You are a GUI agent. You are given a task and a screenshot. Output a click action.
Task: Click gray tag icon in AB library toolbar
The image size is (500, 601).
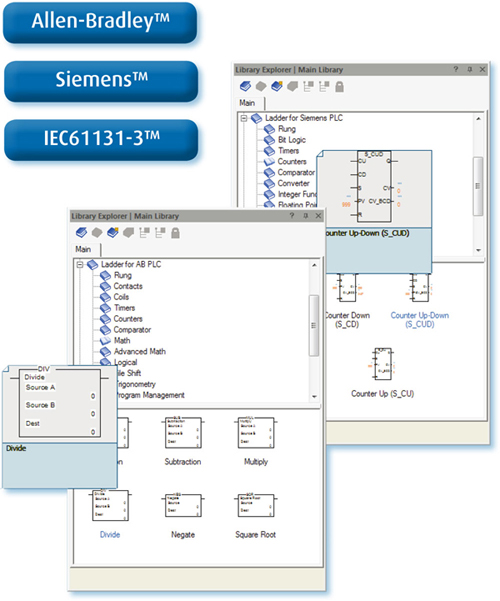(x=128, y=233)
